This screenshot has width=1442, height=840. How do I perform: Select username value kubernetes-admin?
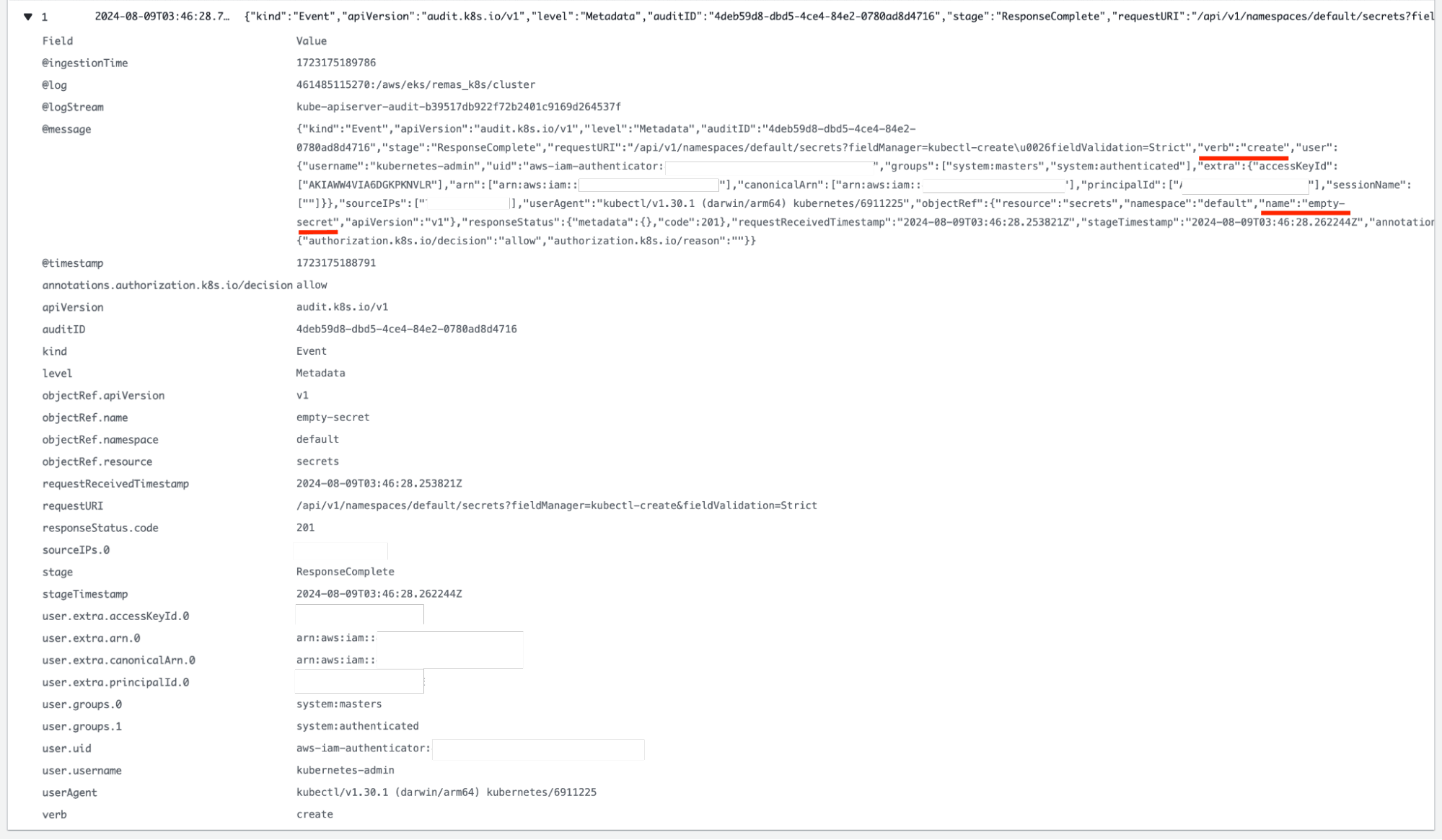point(346,772)
